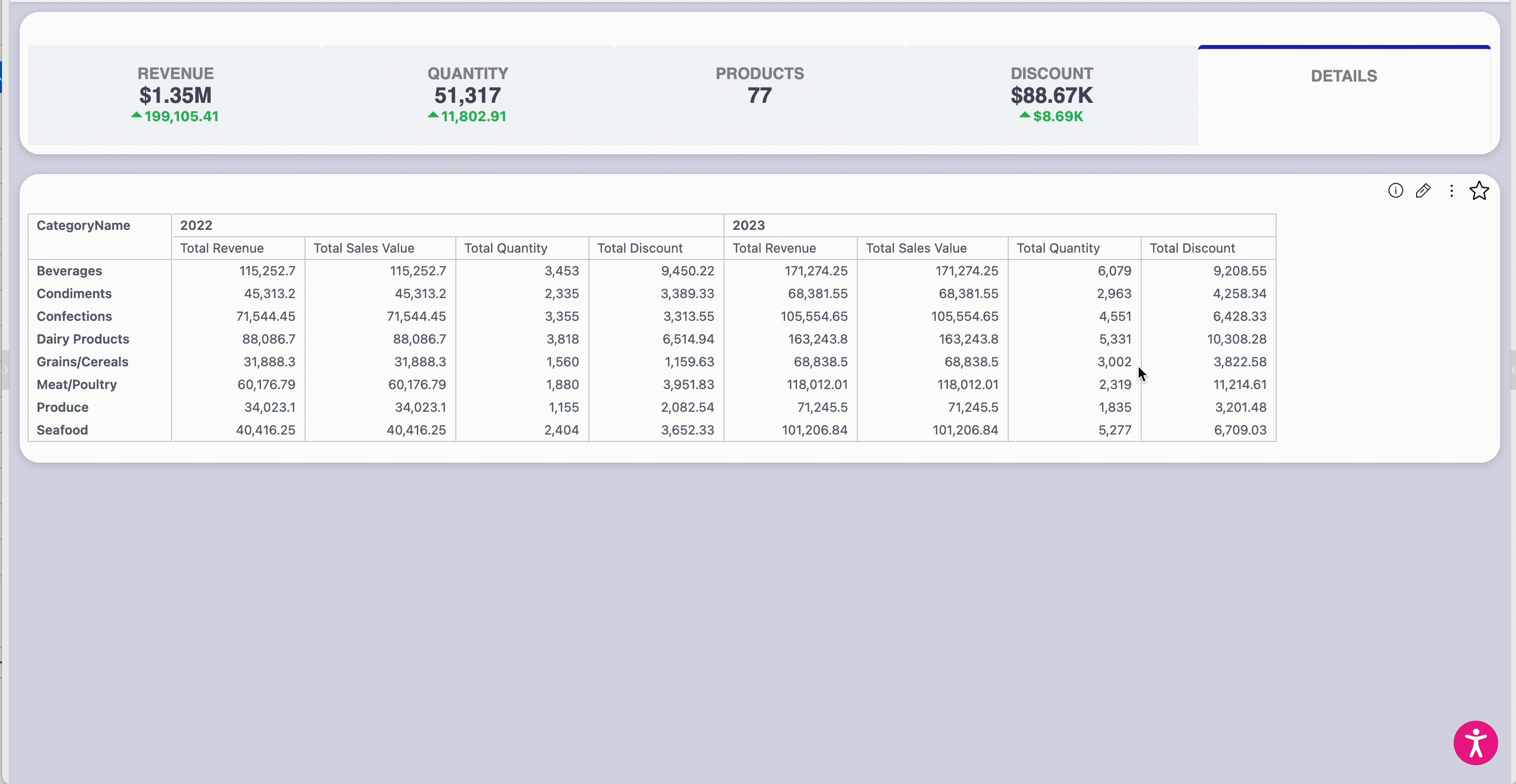The image size is (1516, 784).
Task: Select the Seafood row label
Action: 62,430
